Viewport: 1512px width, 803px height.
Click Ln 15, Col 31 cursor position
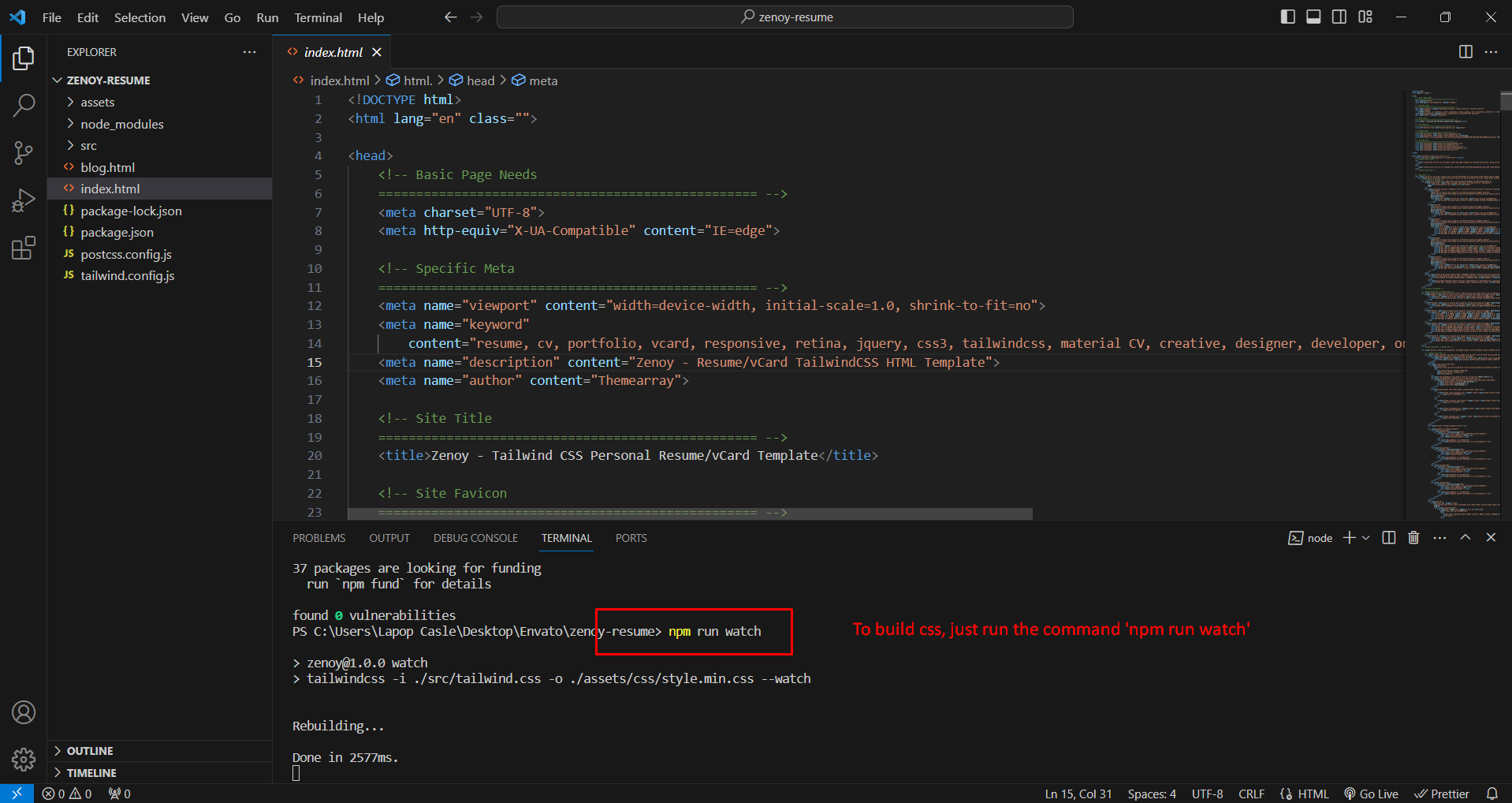(x=1078, y=794)
